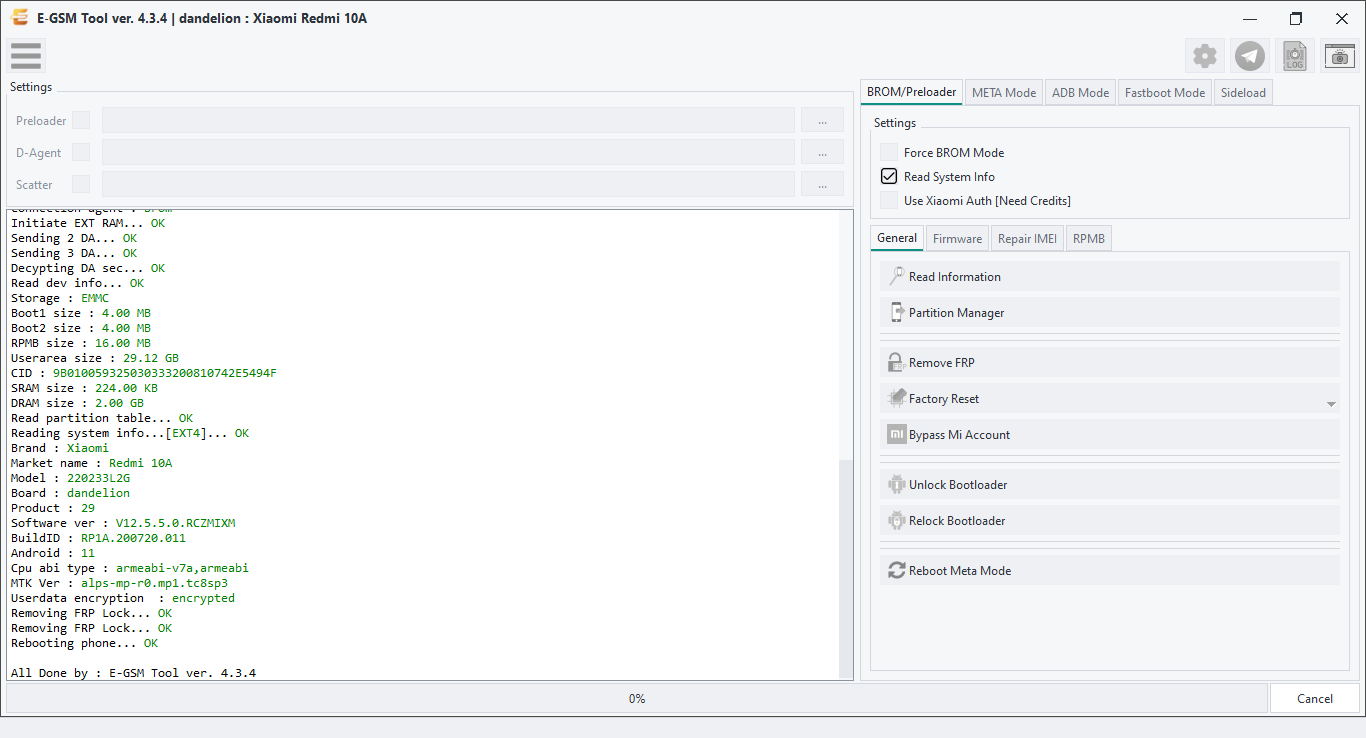Open the Repair IMEI sub-tab
Screen dimensions: 1366x738
[1027, 239]
